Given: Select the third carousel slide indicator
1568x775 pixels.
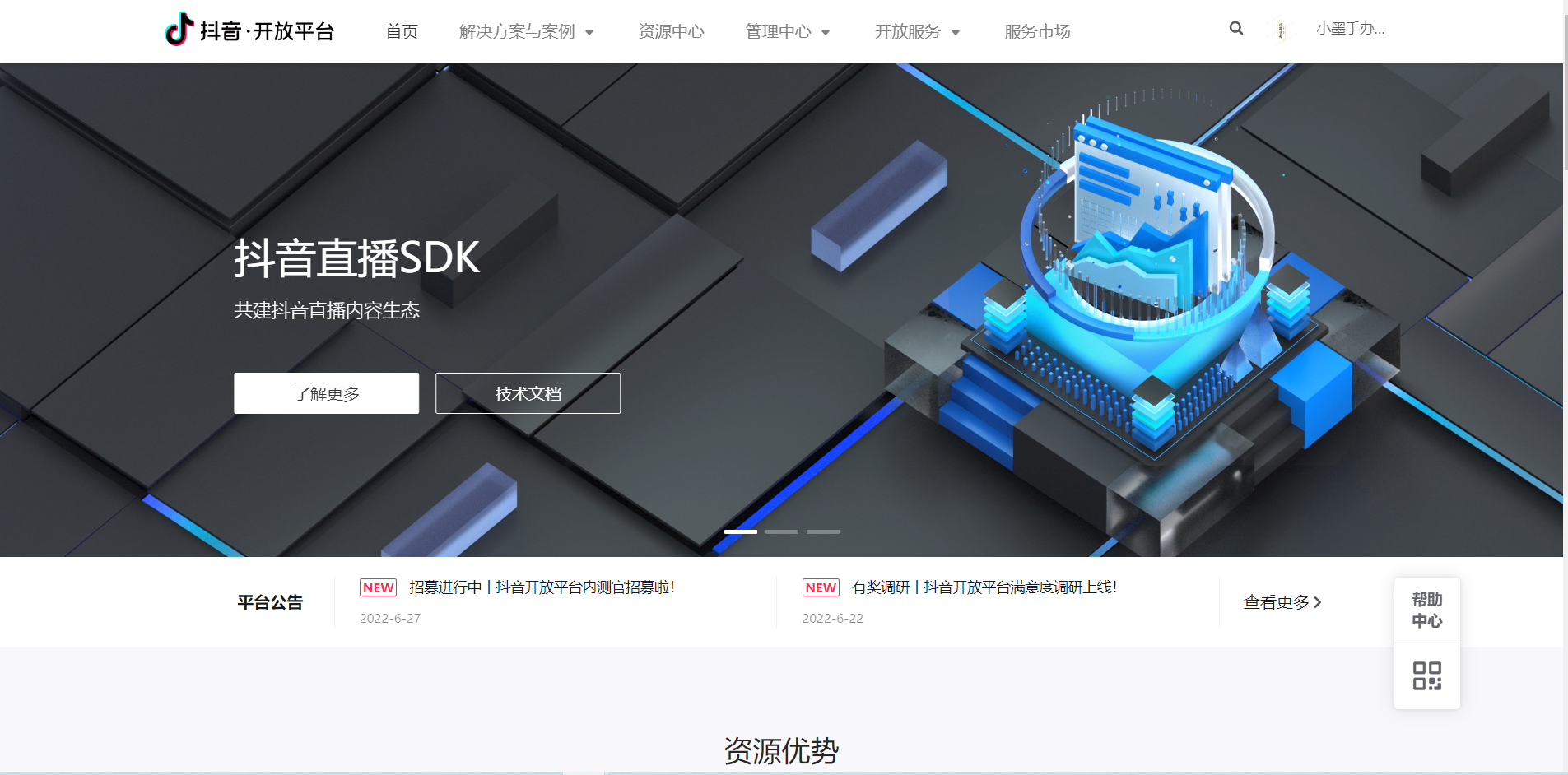Looking at the screenshot, I should click(822, 532).
